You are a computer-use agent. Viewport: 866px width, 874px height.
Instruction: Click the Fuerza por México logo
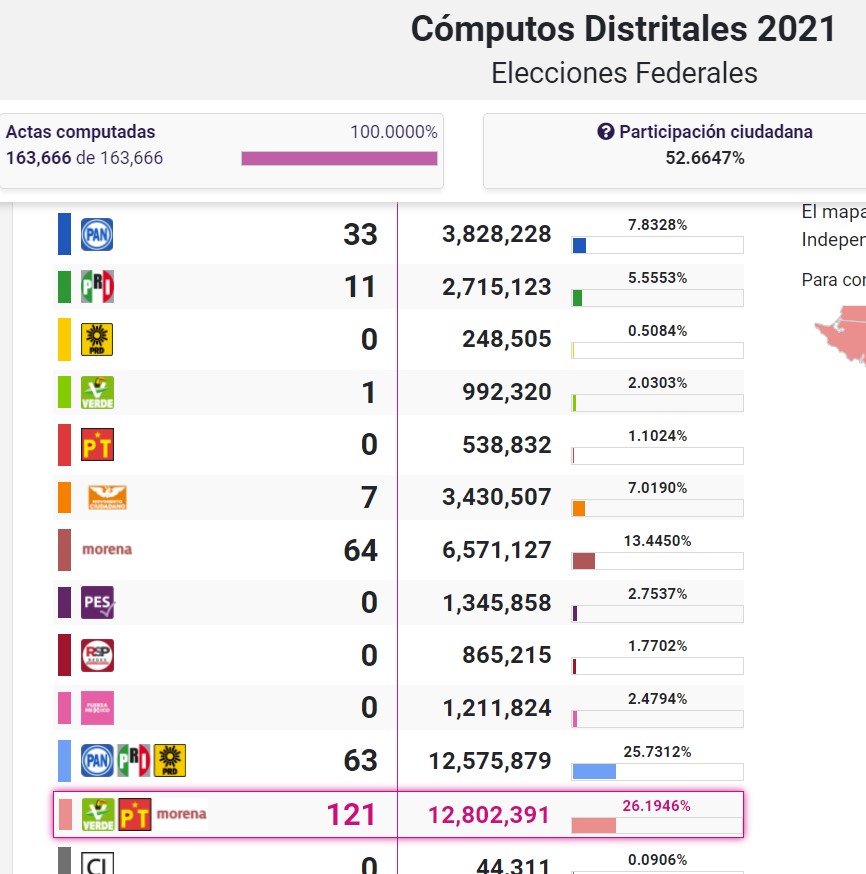(x=97, y=708)
